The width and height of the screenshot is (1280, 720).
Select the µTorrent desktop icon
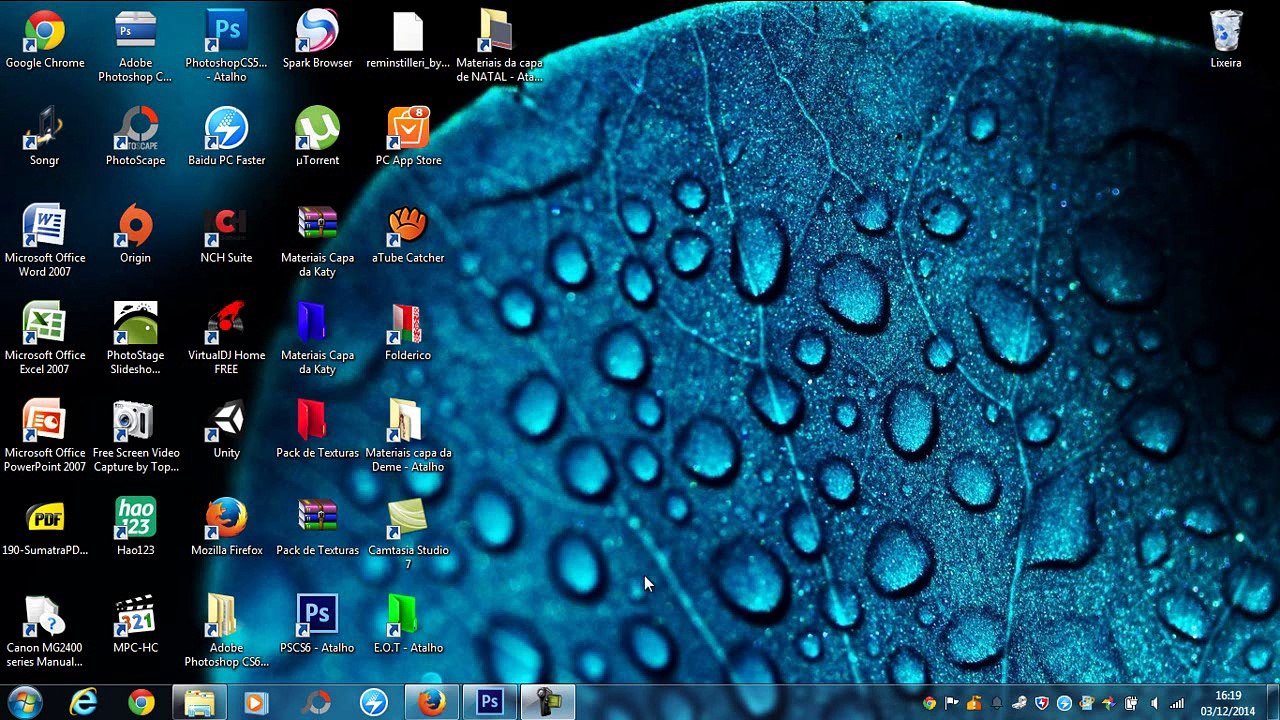coord(317,137)
